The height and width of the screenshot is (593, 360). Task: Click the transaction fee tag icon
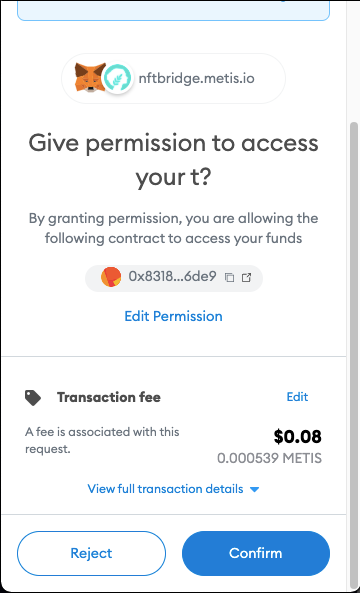pyautogui.click(x=33, y=398)
